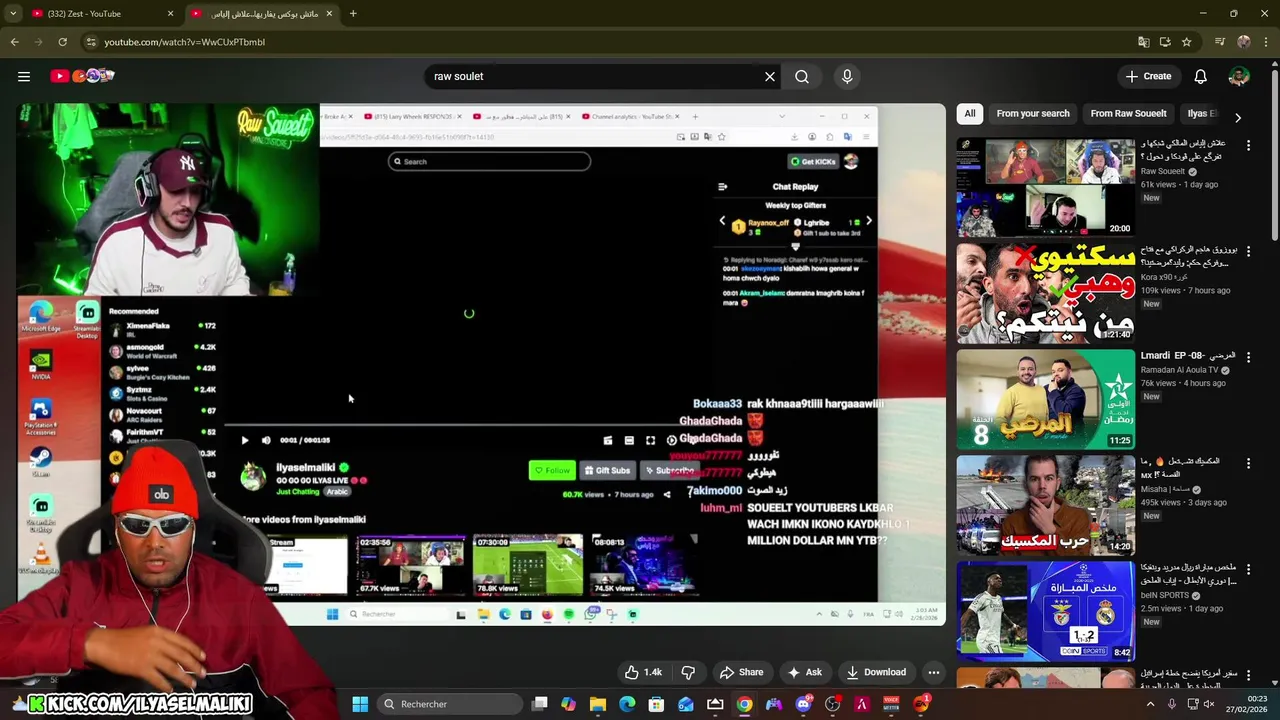Screen dimensions: 1280x720
Task: Share the video
Action: pos(741,672)
